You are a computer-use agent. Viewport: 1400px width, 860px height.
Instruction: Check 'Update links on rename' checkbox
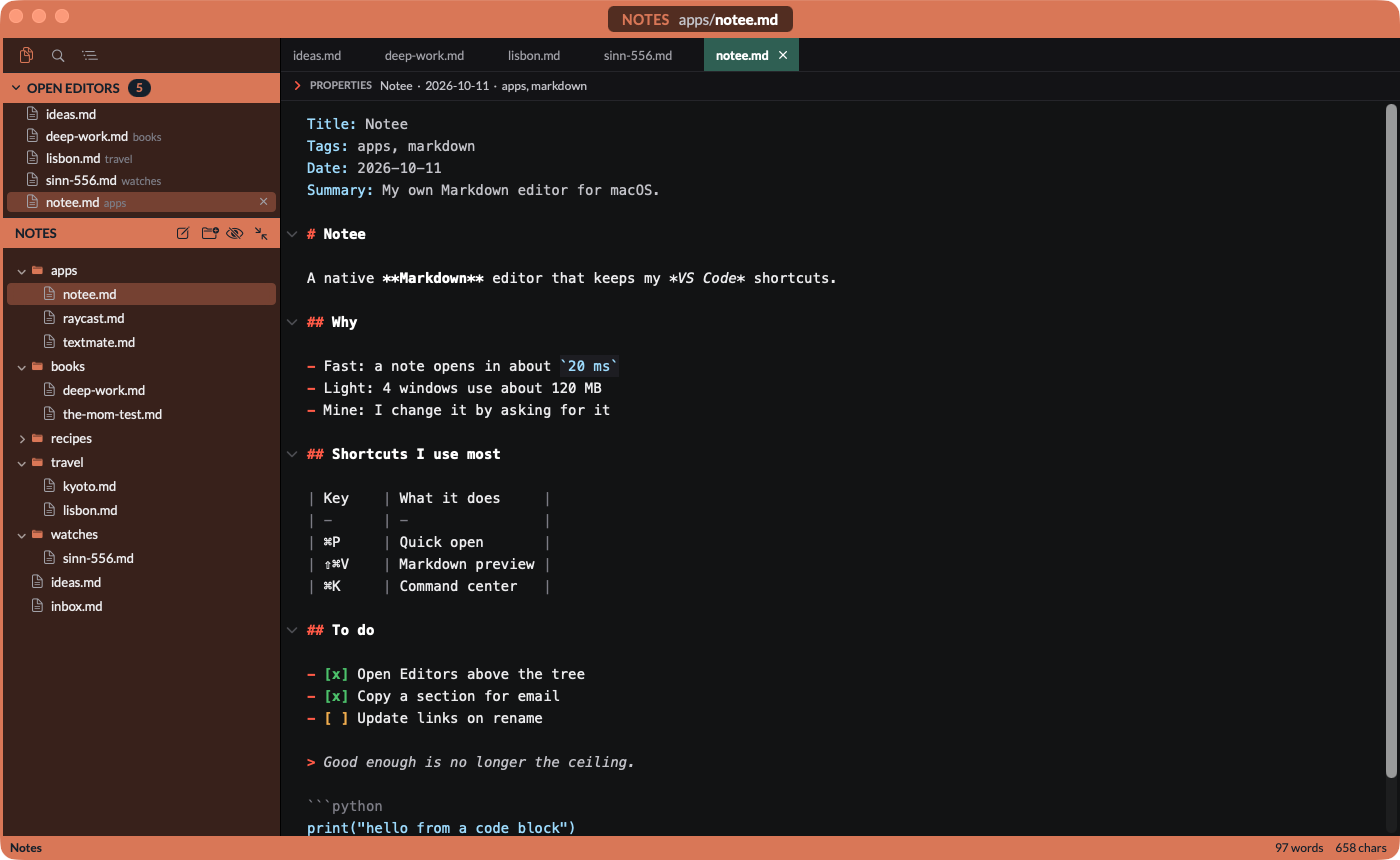[336, 718]
